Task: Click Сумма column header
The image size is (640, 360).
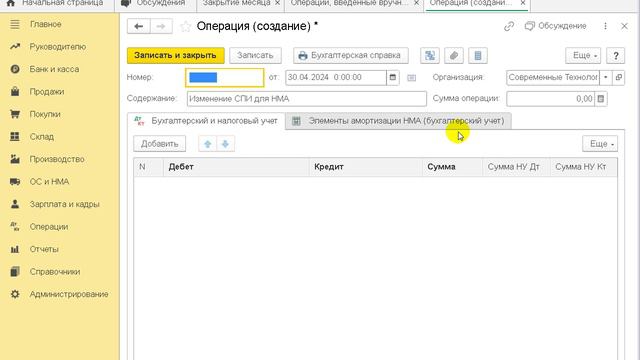Action: (x=452, y=167)
